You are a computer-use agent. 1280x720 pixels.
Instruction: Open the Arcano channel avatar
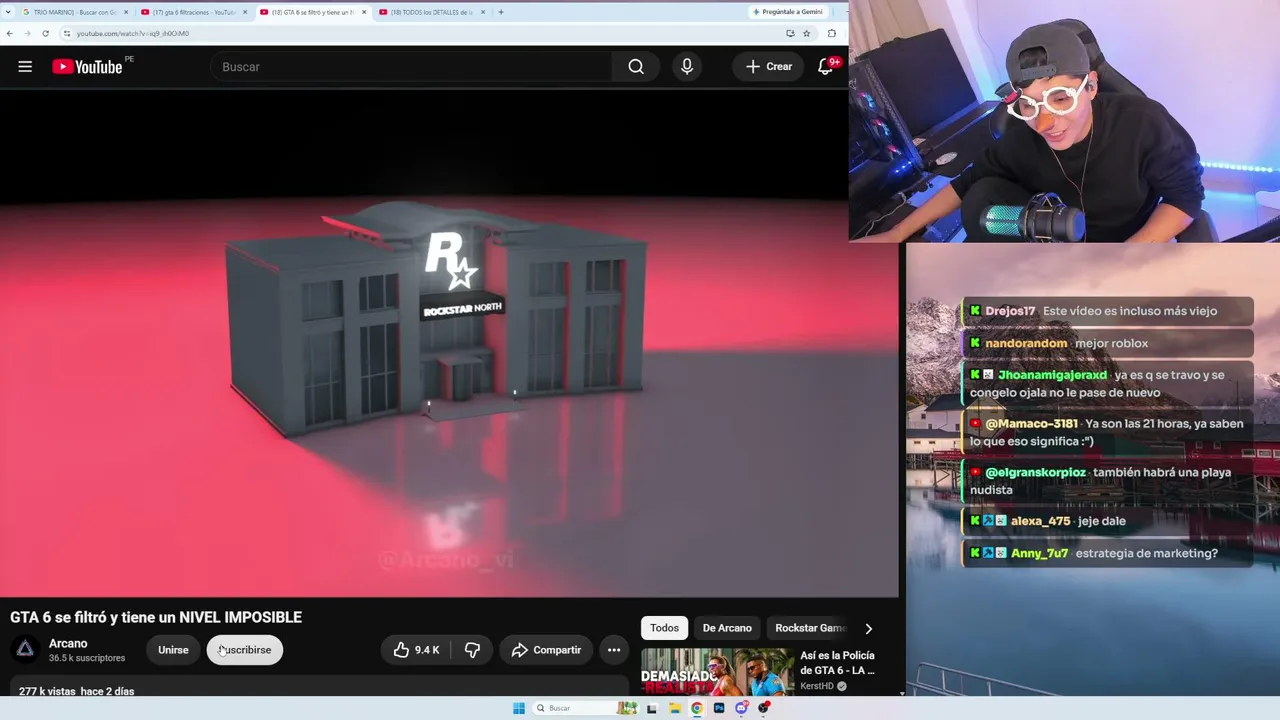click(25, 650)
